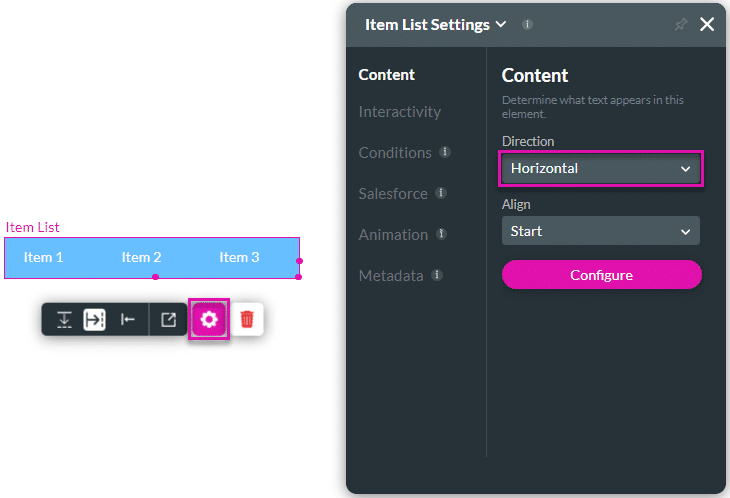Open the Align dropdown showing Start
Viewport: 730px width, 498px height.
click(x=600, y=231)
